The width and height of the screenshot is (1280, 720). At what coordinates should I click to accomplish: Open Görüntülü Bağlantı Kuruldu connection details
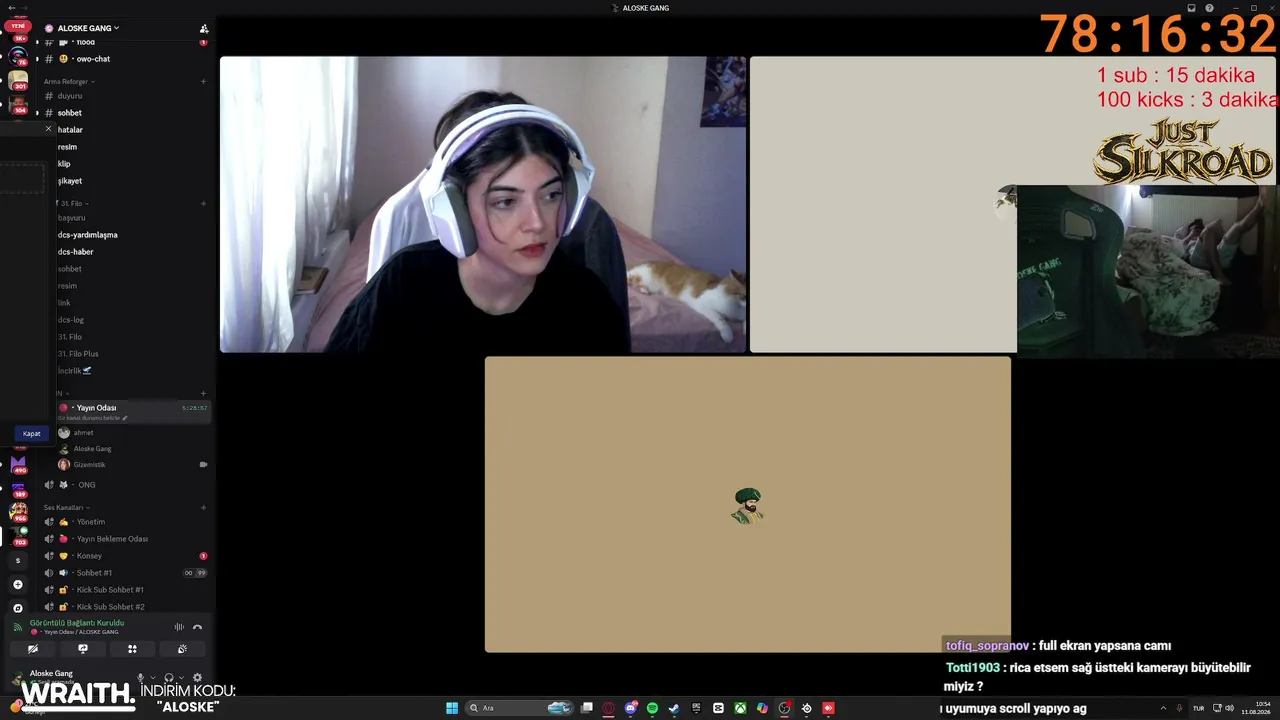77,623
